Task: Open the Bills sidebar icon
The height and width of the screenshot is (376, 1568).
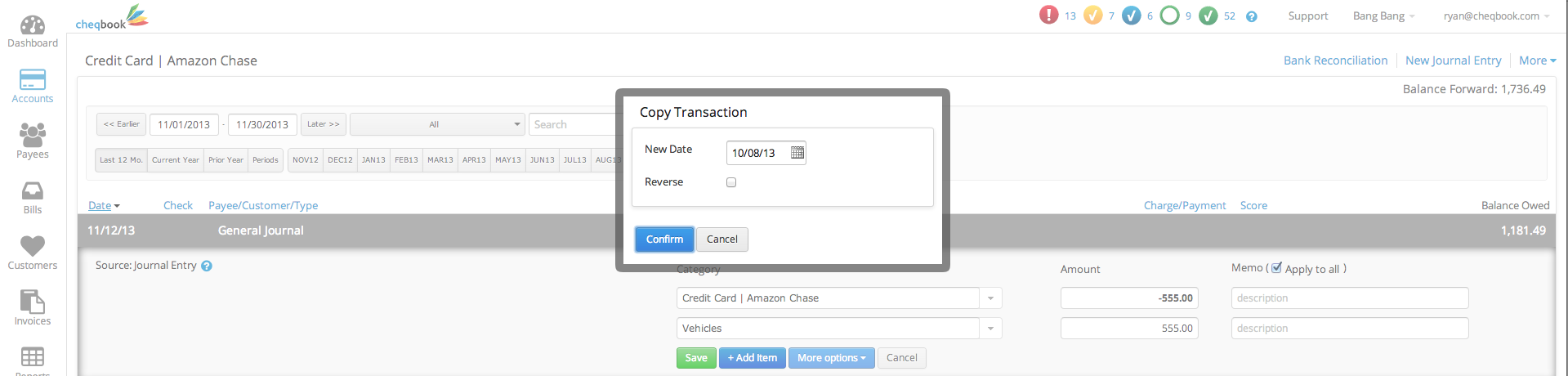Action: point(33,191)
